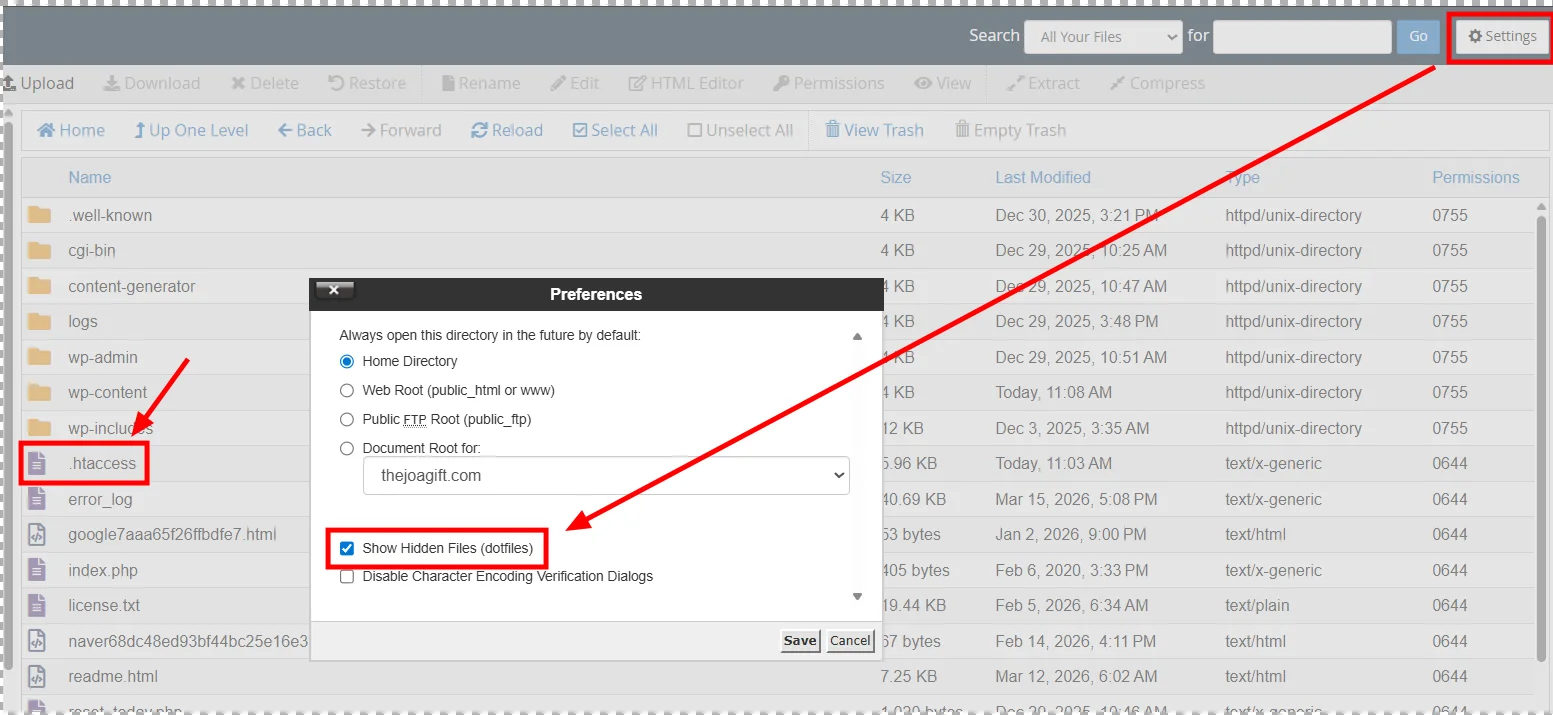The image size is (1553, 715).
Task: Select Public FTP Root radio option
Action: pyautogui.click(x=347, y=419)
